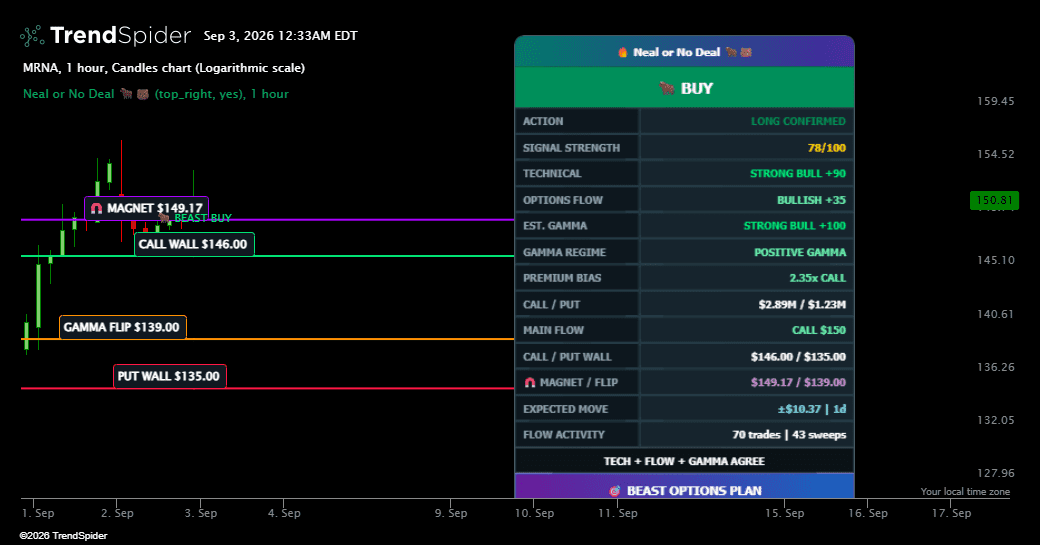Click the TrendSpider brand name
Image resolution: width=1040 pixels, height=545 pixels.
click(x=120, y=35)
